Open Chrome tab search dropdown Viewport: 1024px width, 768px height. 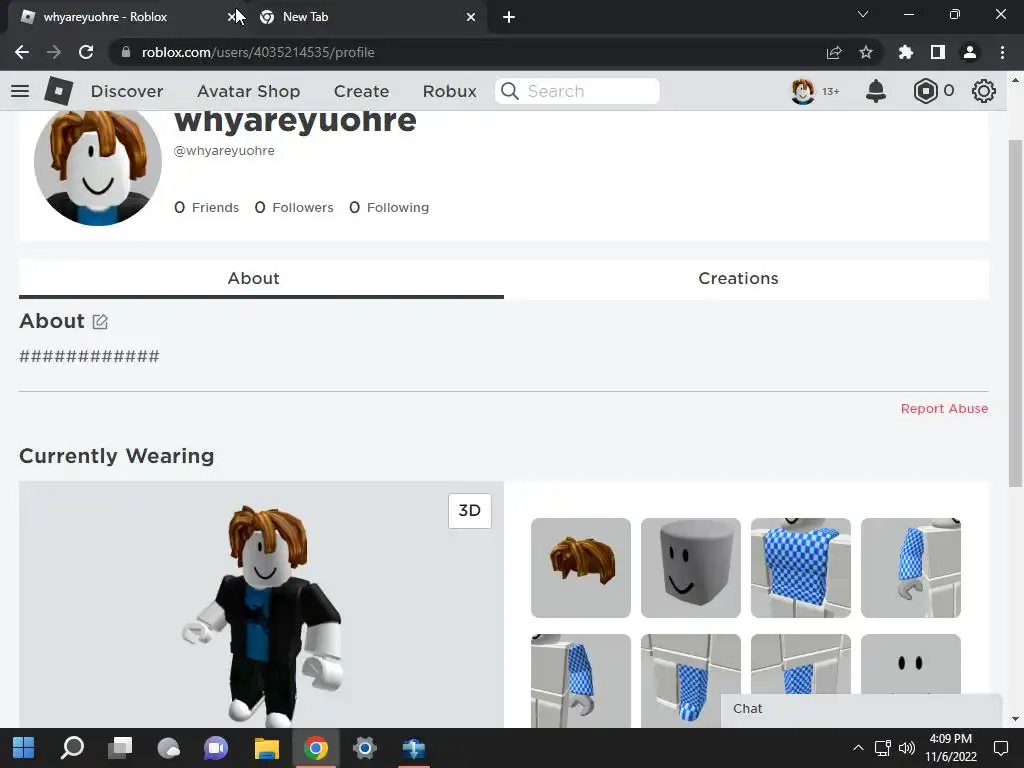(x=863, y=14)
